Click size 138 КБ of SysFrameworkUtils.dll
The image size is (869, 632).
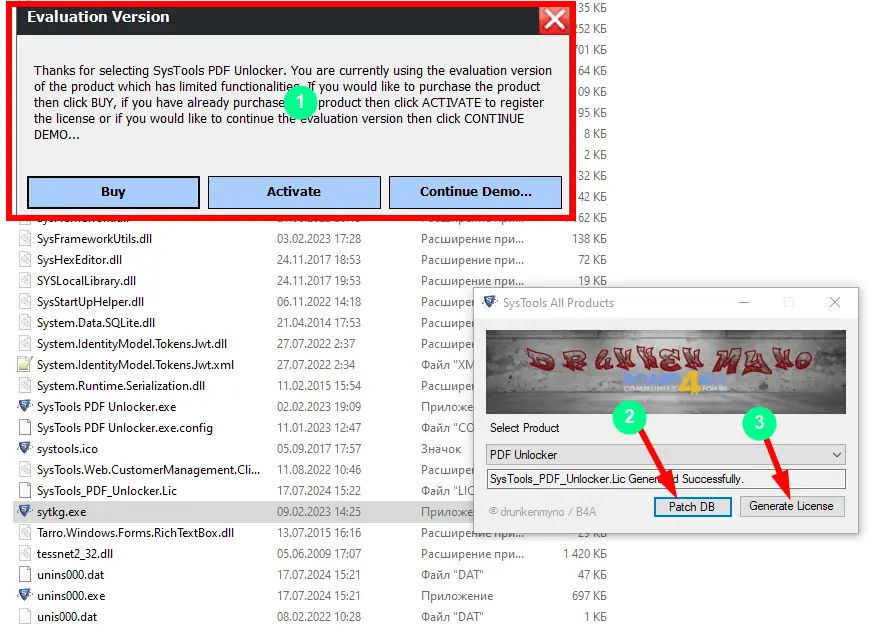589,239
